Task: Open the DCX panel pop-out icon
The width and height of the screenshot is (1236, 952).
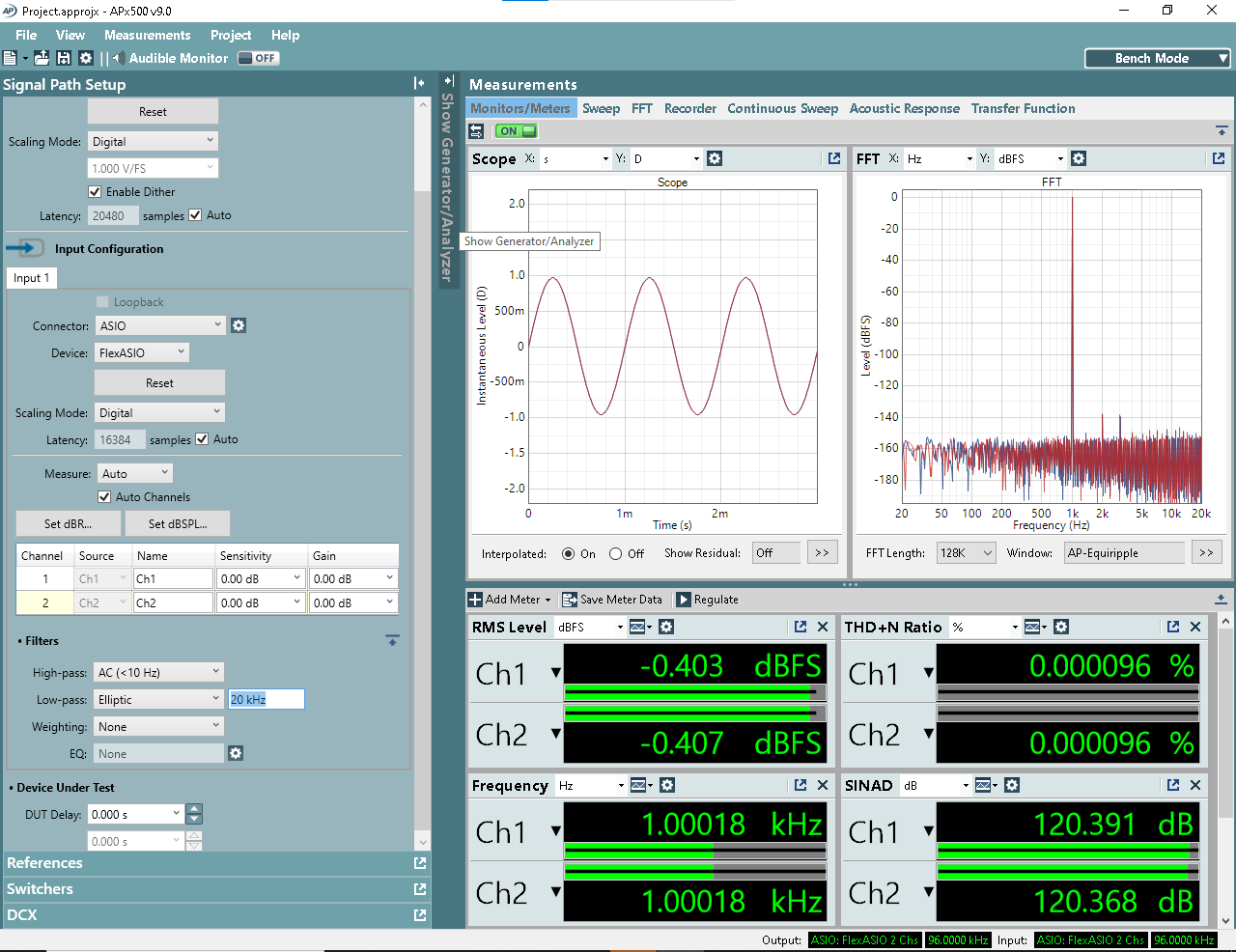Action: [x=420, y=915]
